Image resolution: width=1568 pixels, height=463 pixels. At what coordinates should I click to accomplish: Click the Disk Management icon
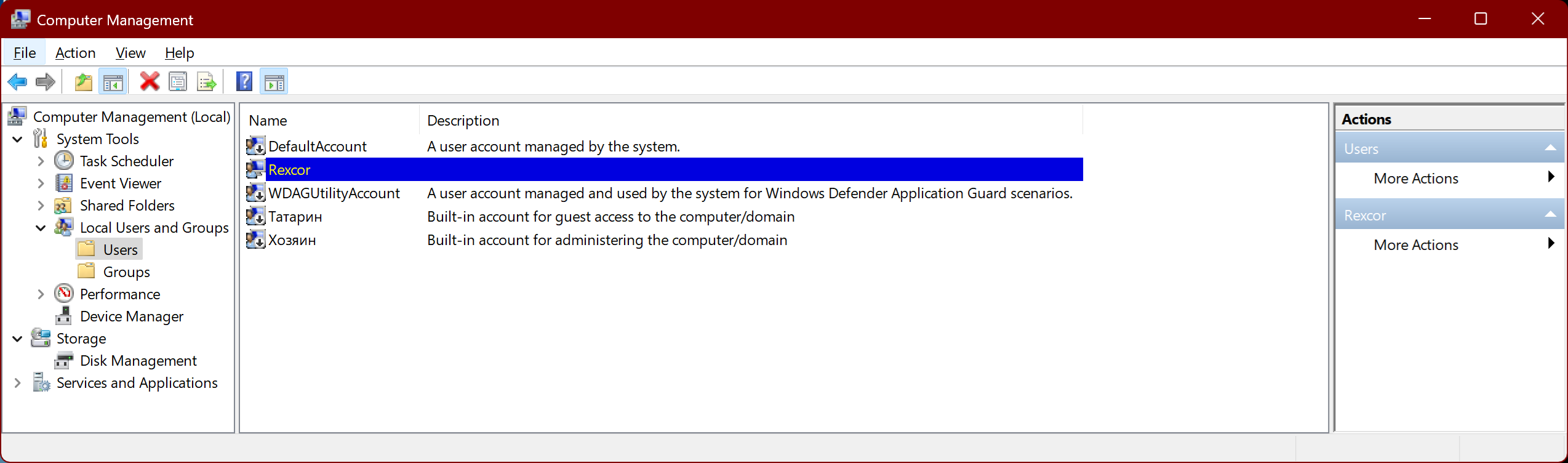click(x=64, y=360)
